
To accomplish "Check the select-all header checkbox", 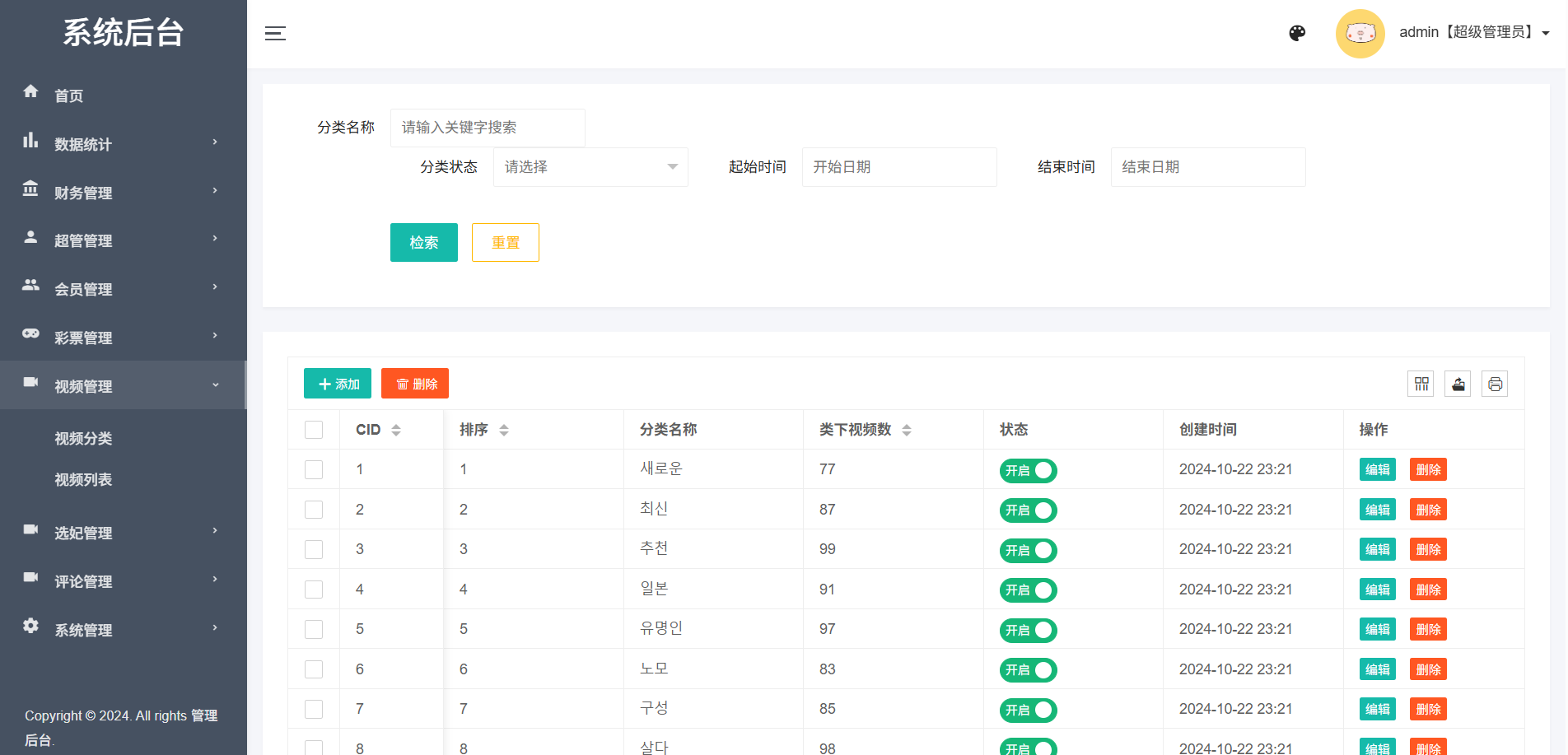I will tap(314, 430).
